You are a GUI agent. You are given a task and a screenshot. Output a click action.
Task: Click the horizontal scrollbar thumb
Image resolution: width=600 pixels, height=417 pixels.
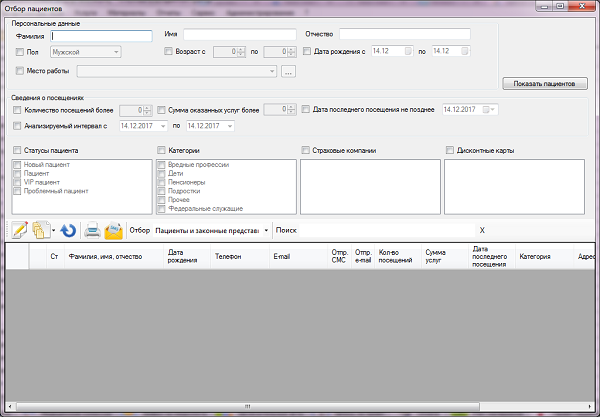click(248, 406)
